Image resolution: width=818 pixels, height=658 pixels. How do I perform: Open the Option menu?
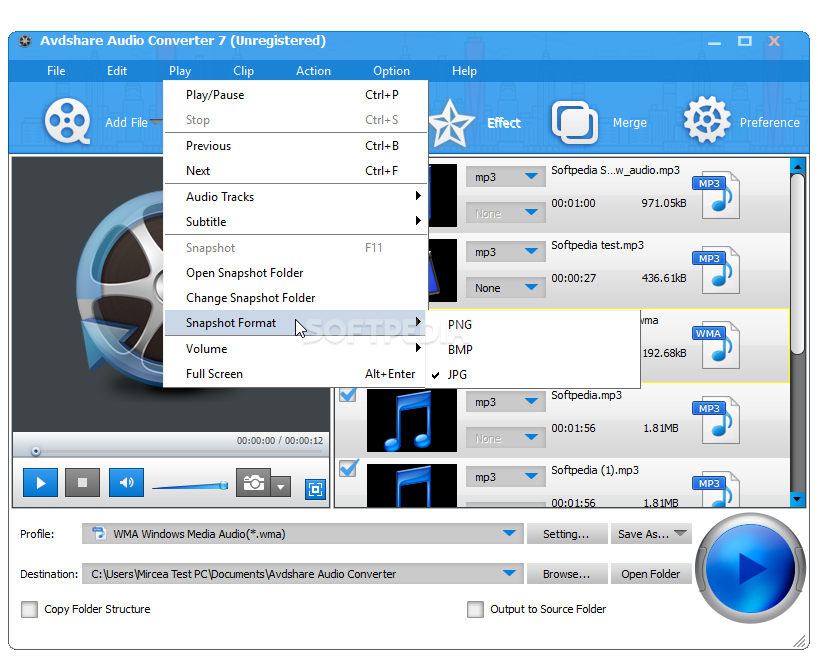(391, 70)
